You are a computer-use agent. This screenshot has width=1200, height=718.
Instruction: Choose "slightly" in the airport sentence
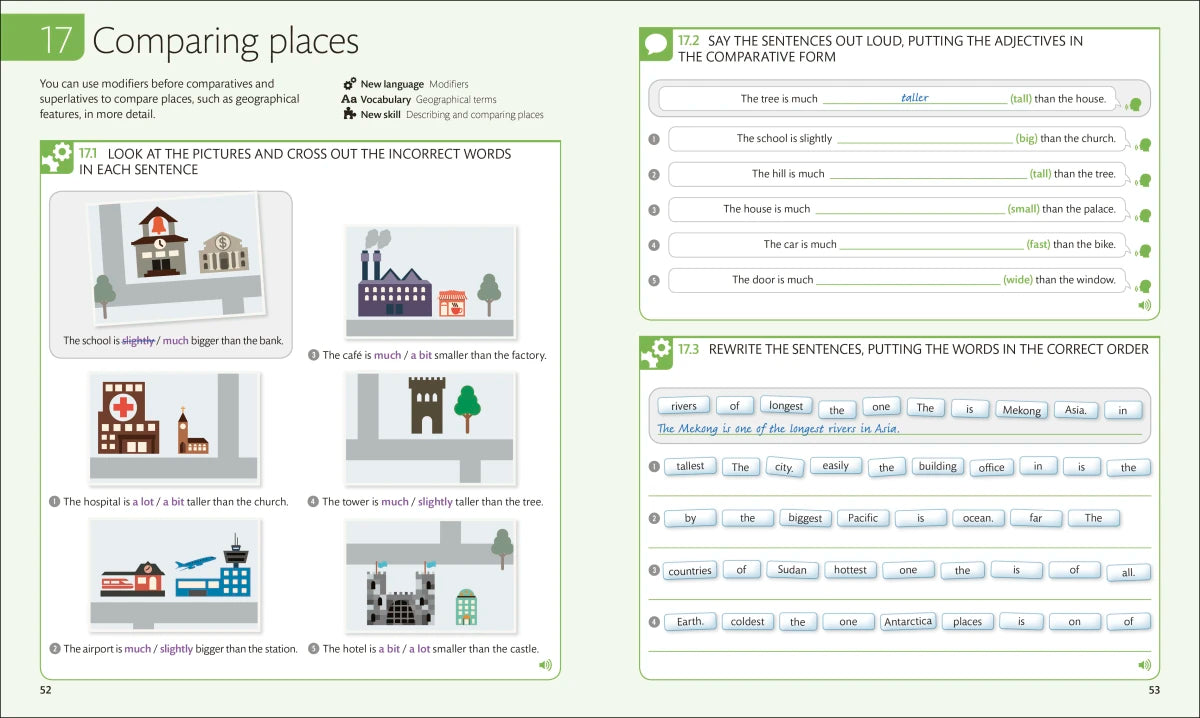pos(177,649)
